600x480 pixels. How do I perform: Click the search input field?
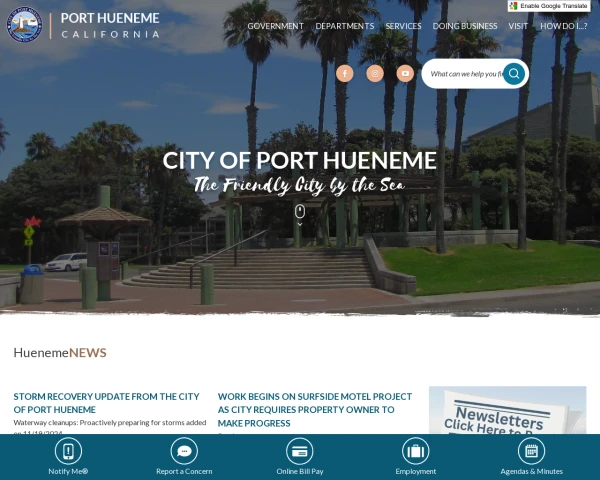pyautogui.click(x=465, y=73)
